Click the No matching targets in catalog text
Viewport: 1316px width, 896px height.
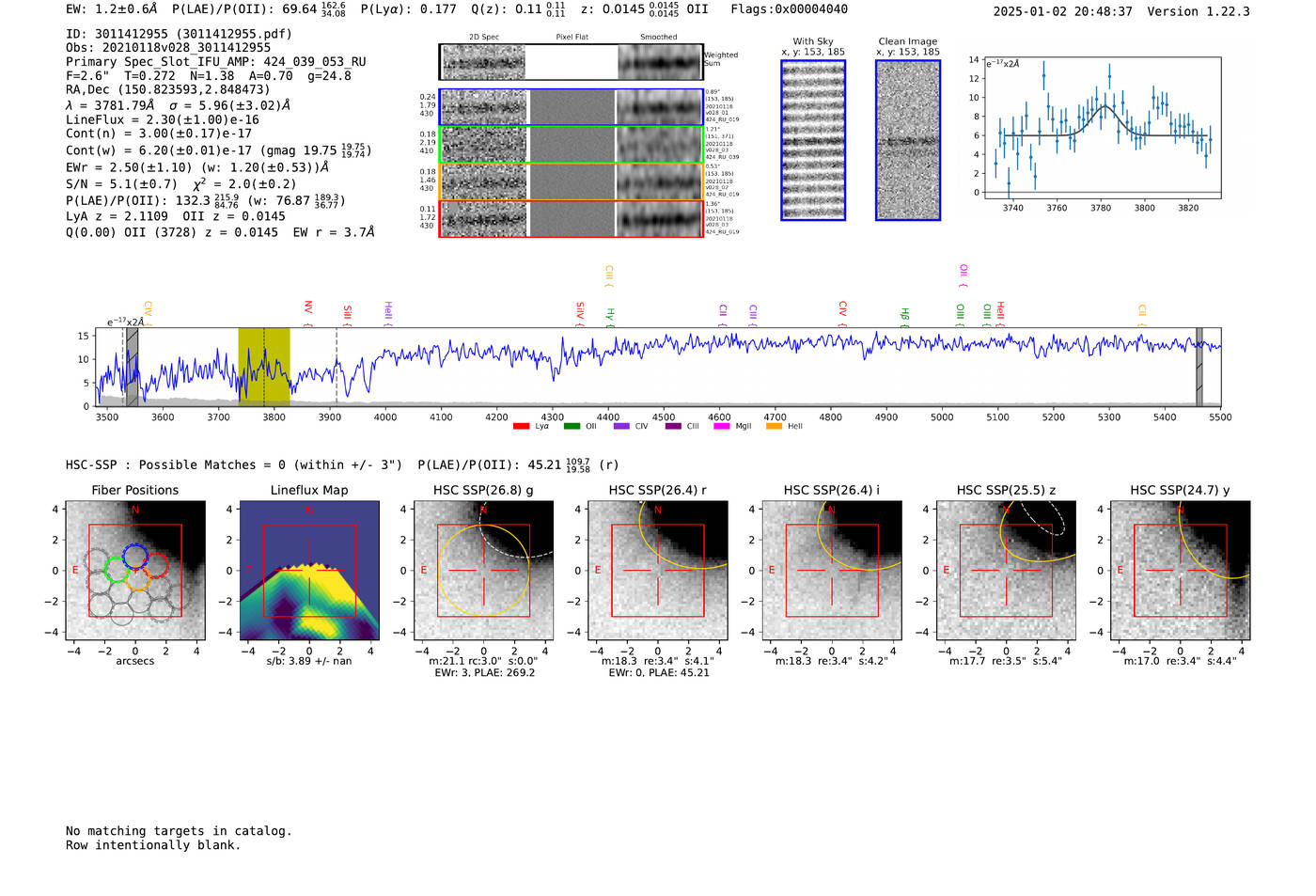pos(179,831)
